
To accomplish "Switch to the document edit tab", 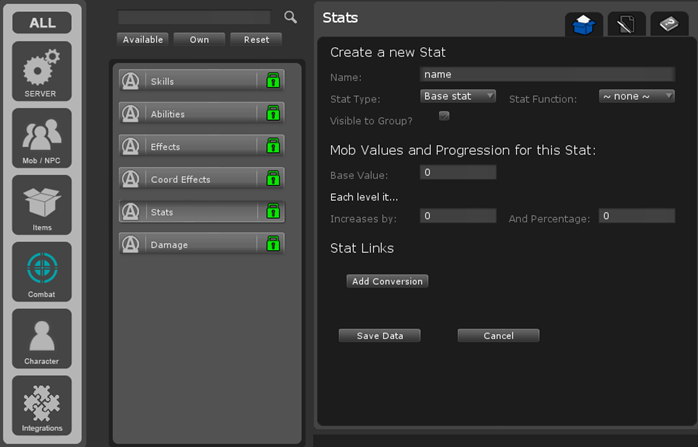I will [x=627, y=24].
